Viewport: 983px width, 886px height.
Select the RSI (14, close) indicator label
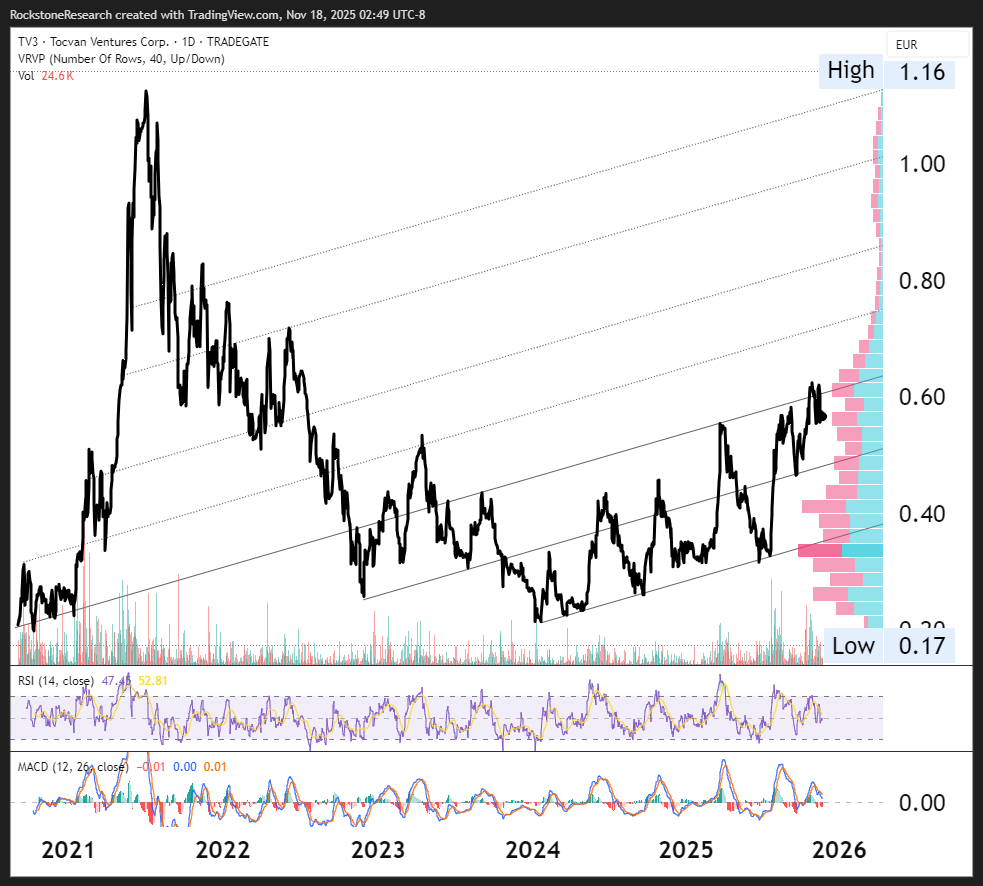(x=57, y=681)
